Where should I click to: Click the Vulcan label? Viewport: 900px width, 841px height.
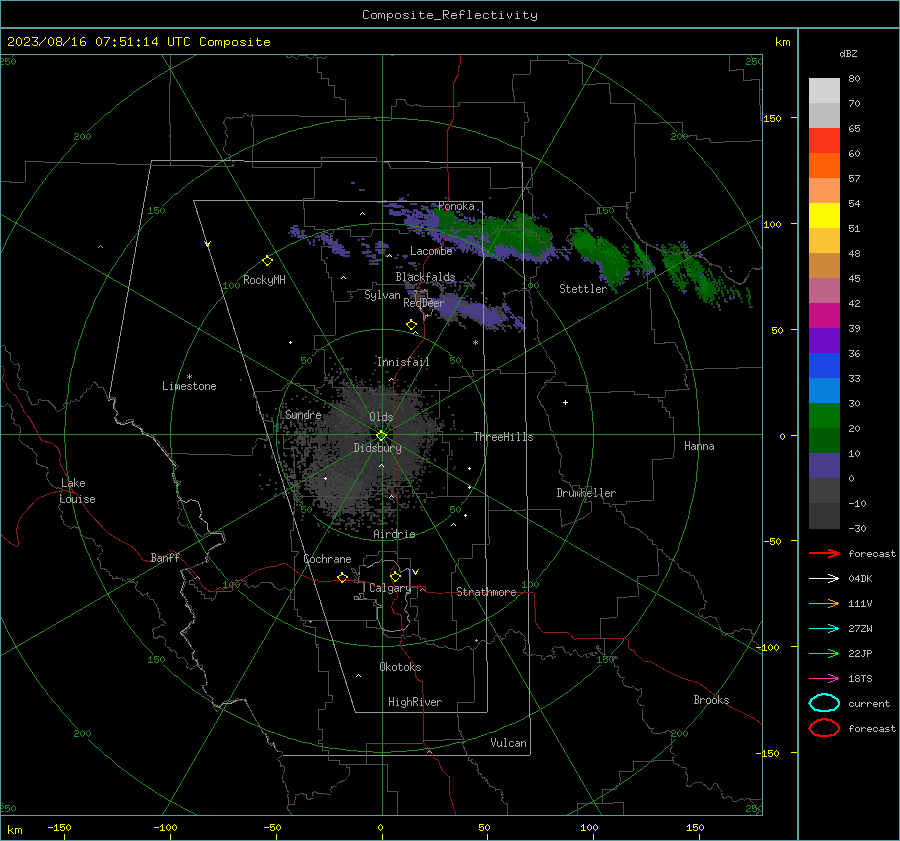(x=508, y=743)
